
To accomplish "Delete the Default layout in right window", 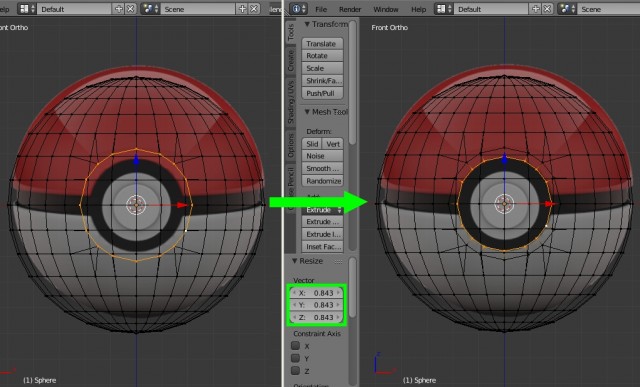I will click(547, 9).
